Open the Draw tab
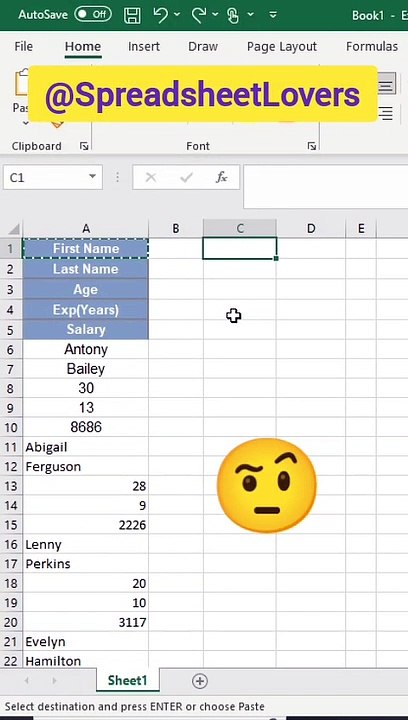Screen dimensions: 408x720 pyautogui.click(x=203, y=46)
